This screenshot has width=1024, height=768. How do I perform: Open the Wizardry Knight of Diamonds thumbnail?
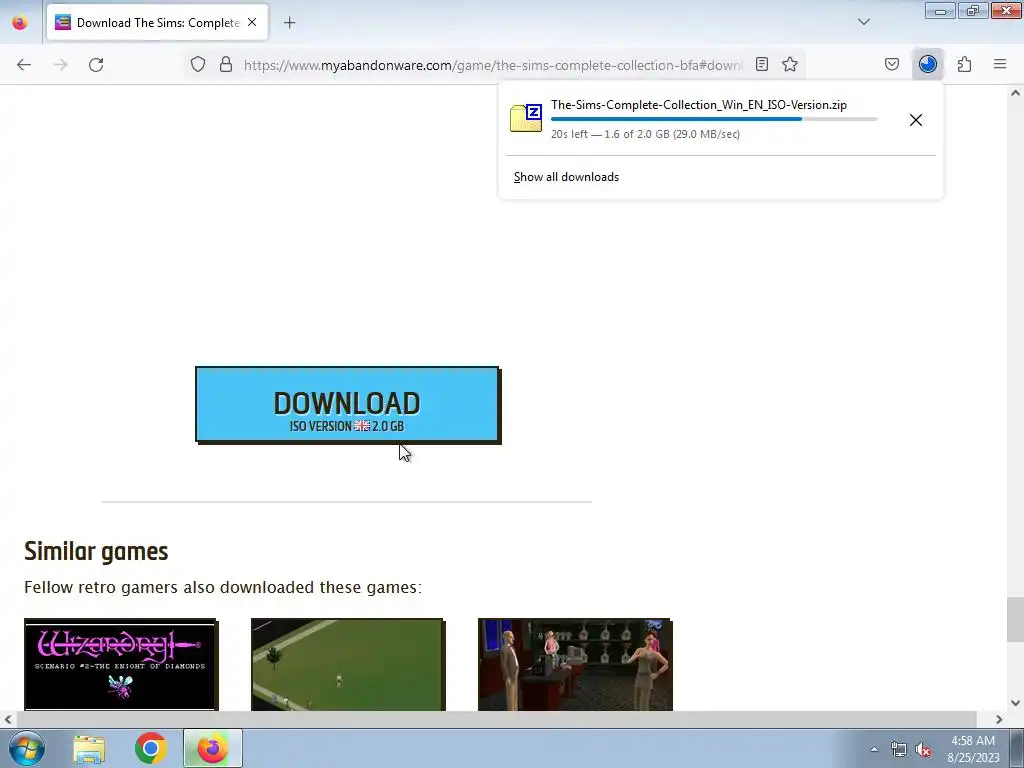click(121, 664)
